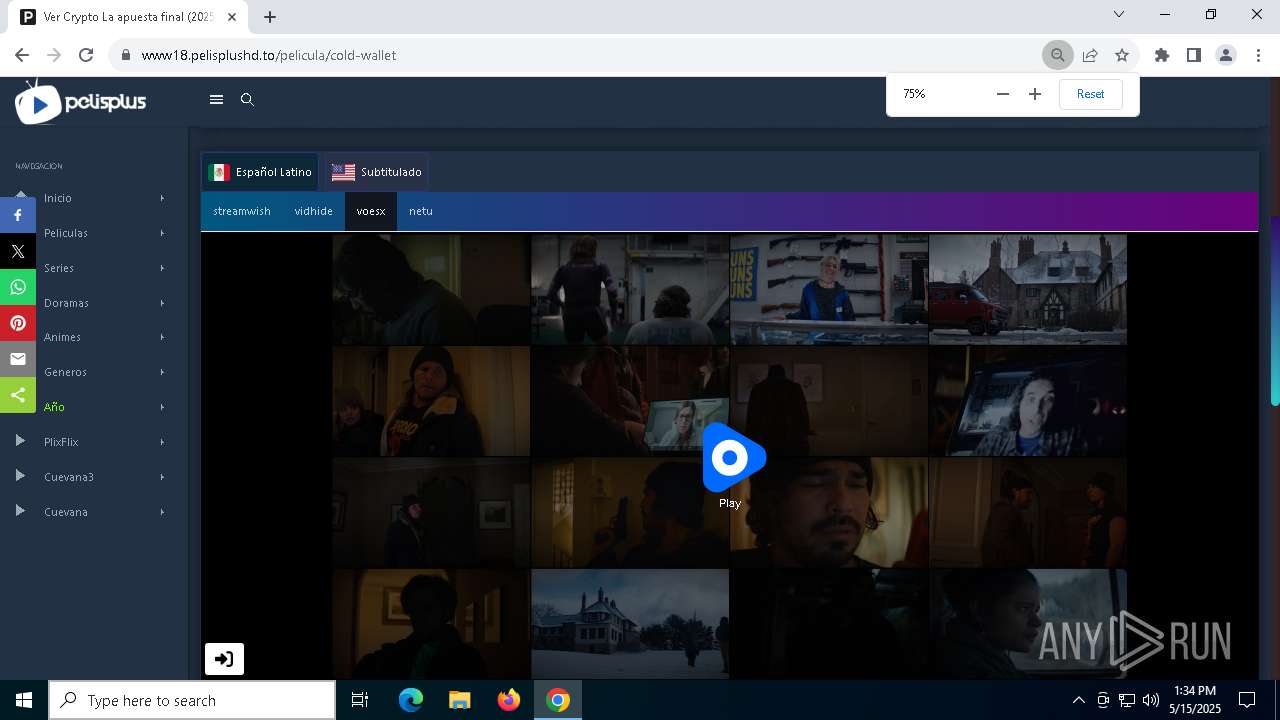This screenshot has width=1280, height=720.
Task: Expand the Peliculas submenu arrow
Action: point(162,233)
